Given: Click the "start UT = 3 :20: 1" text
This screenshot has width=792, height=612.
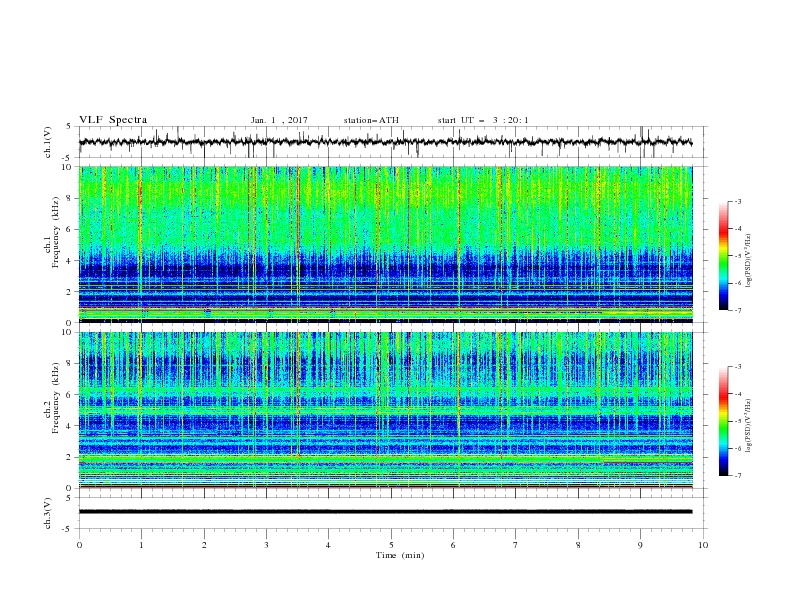Looking at the screenshot, I should [x=483, y=120].
